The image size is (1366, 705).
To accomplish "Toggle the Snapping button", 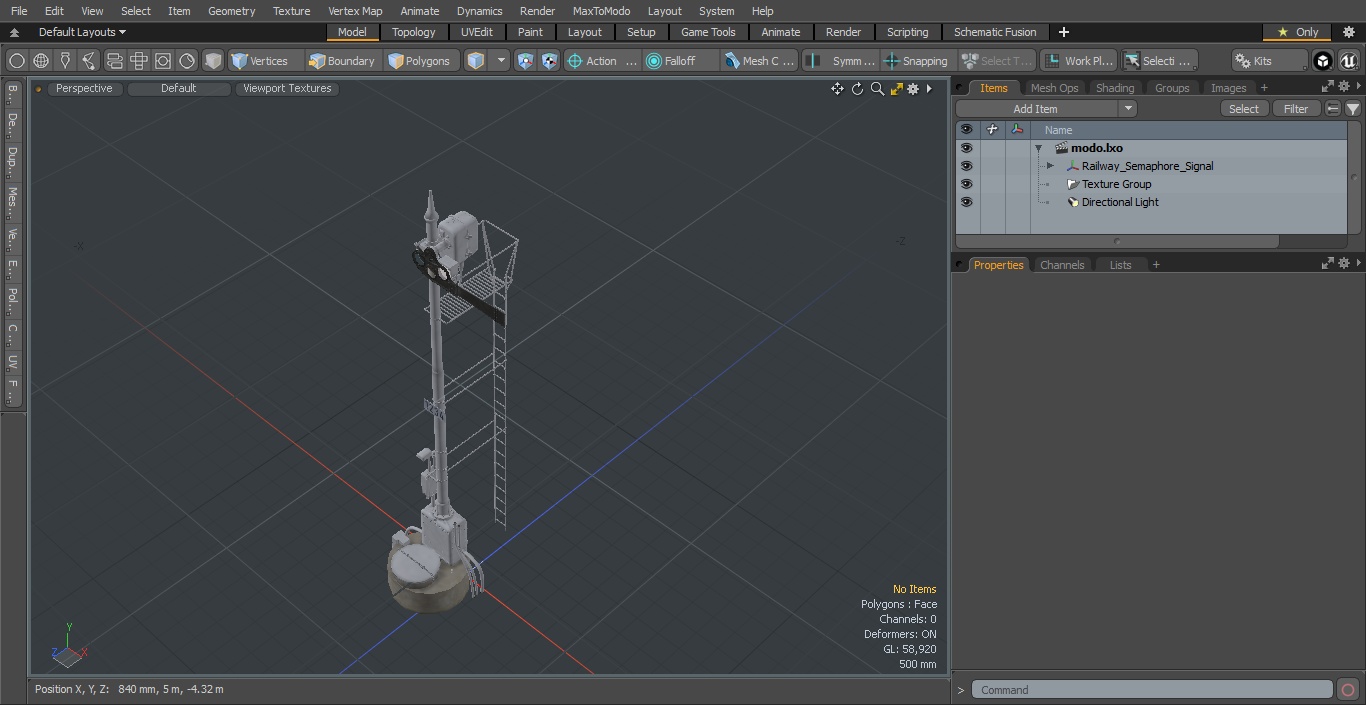I will 916,61.
